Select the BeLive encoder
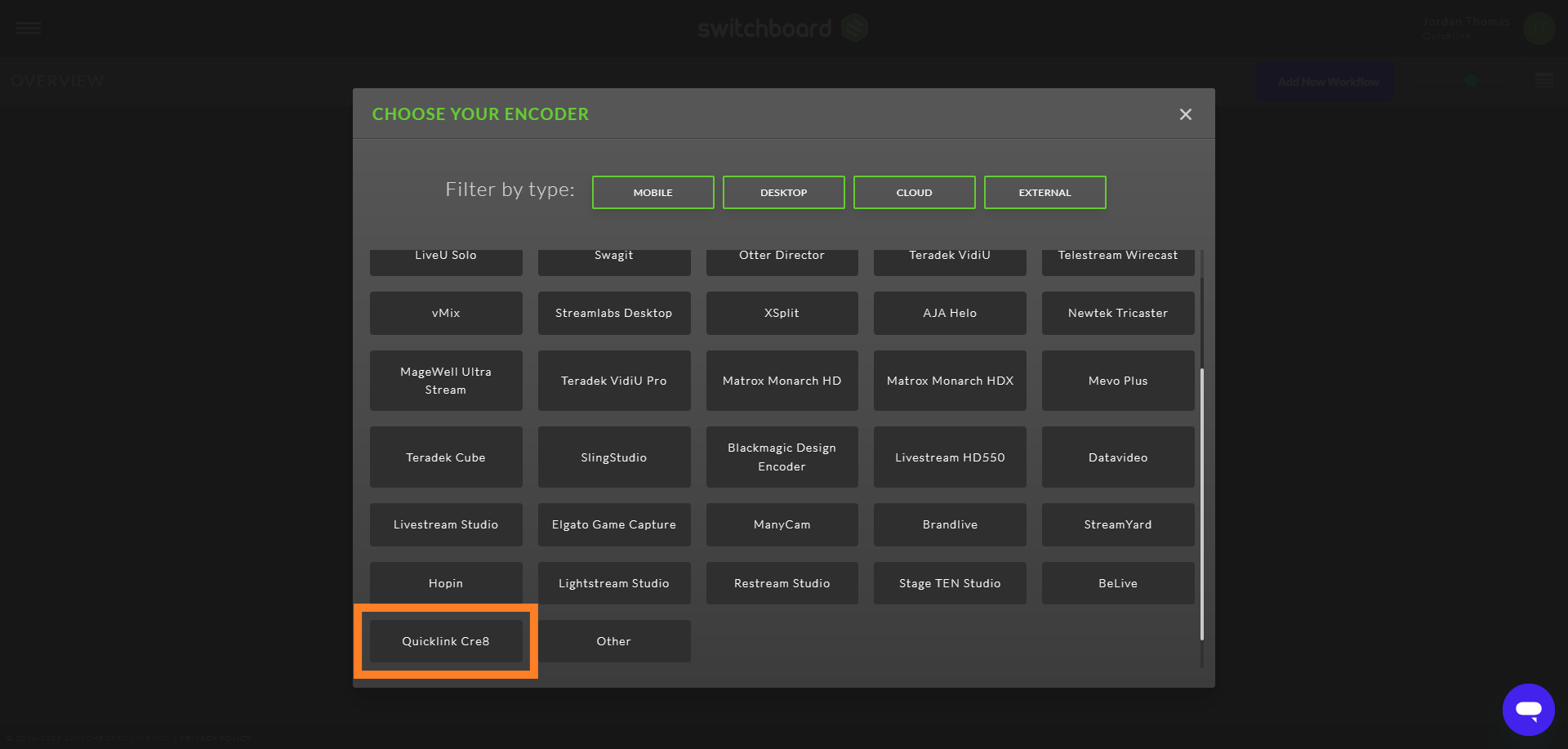1568x749 pixels. (x=1118, y=583)
